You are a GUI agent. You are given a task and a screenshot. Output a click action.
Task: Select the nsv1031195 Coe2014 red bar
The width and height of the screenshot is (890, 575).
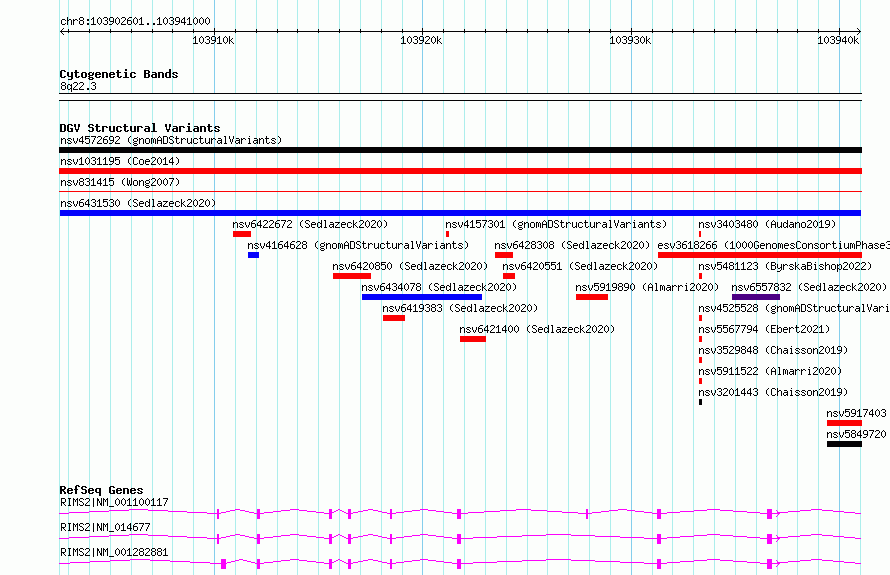click(460, 171)
